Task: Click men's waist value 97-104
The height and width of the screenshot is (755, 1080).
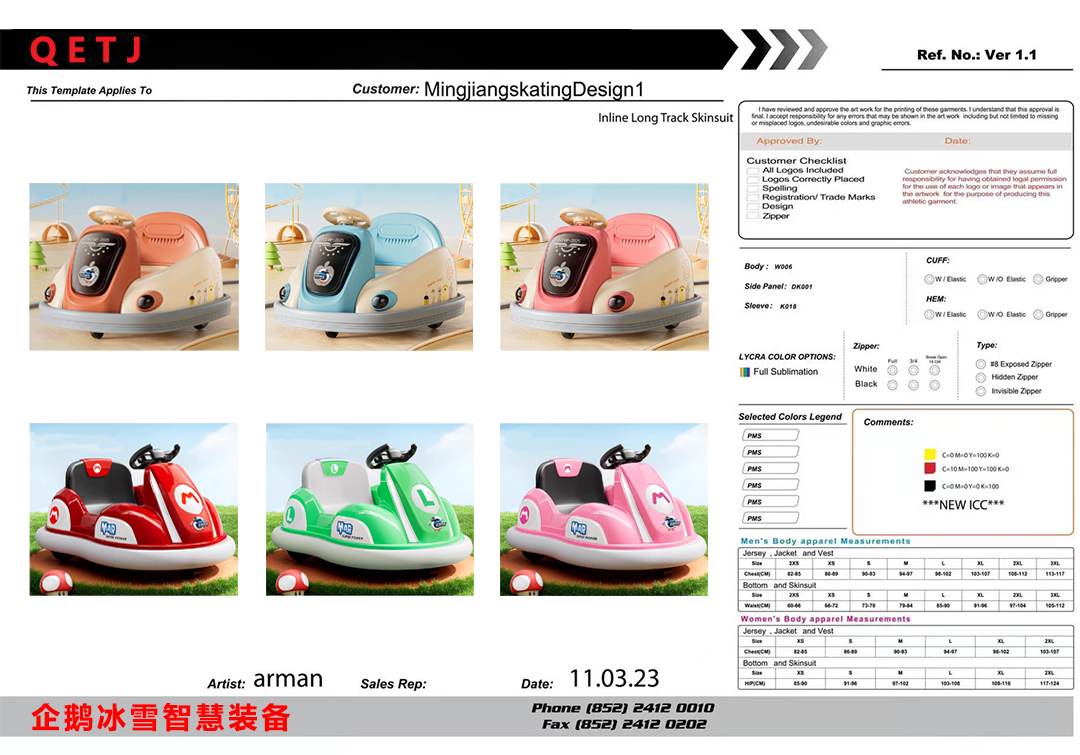Action: click(1017, 606)
